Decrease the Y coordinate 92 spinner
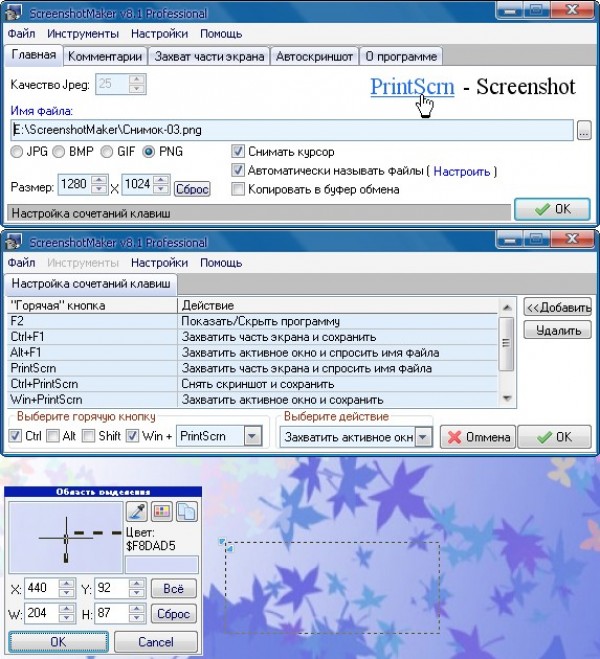 (x=137, y=593)
